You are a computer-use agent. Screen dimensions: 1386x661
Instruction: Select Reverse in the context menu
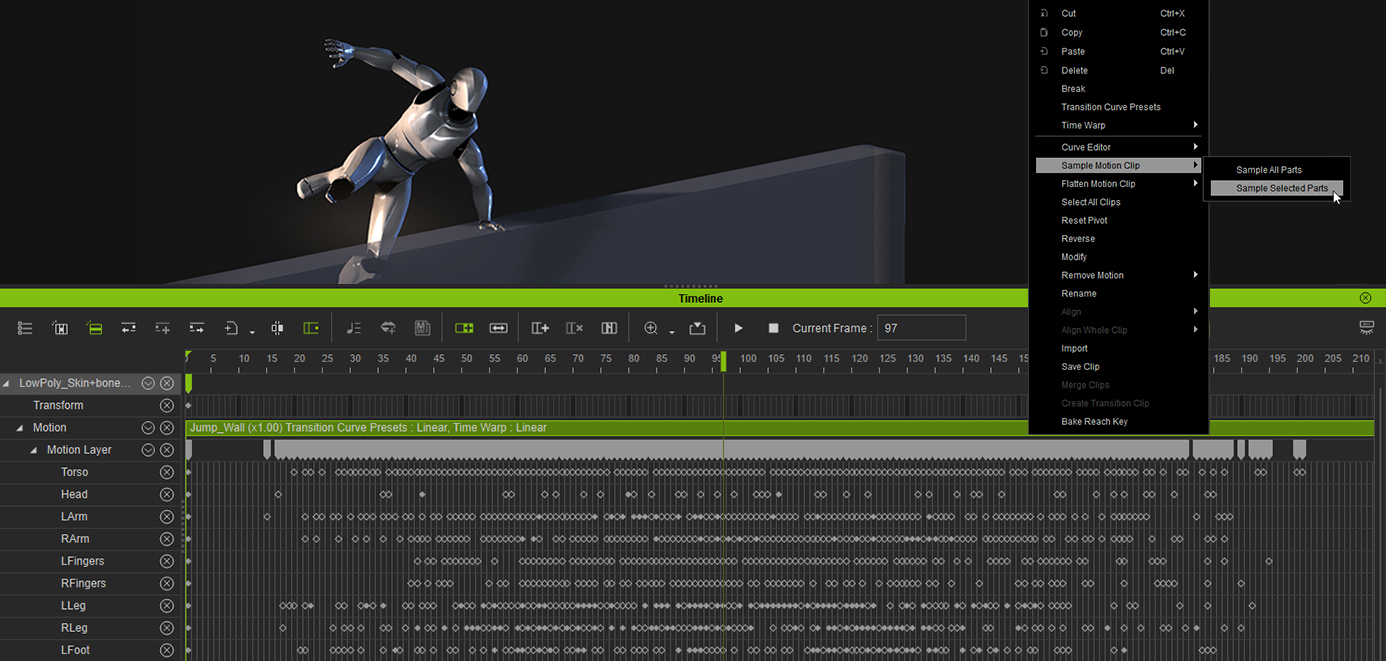tap(1078, 239)
